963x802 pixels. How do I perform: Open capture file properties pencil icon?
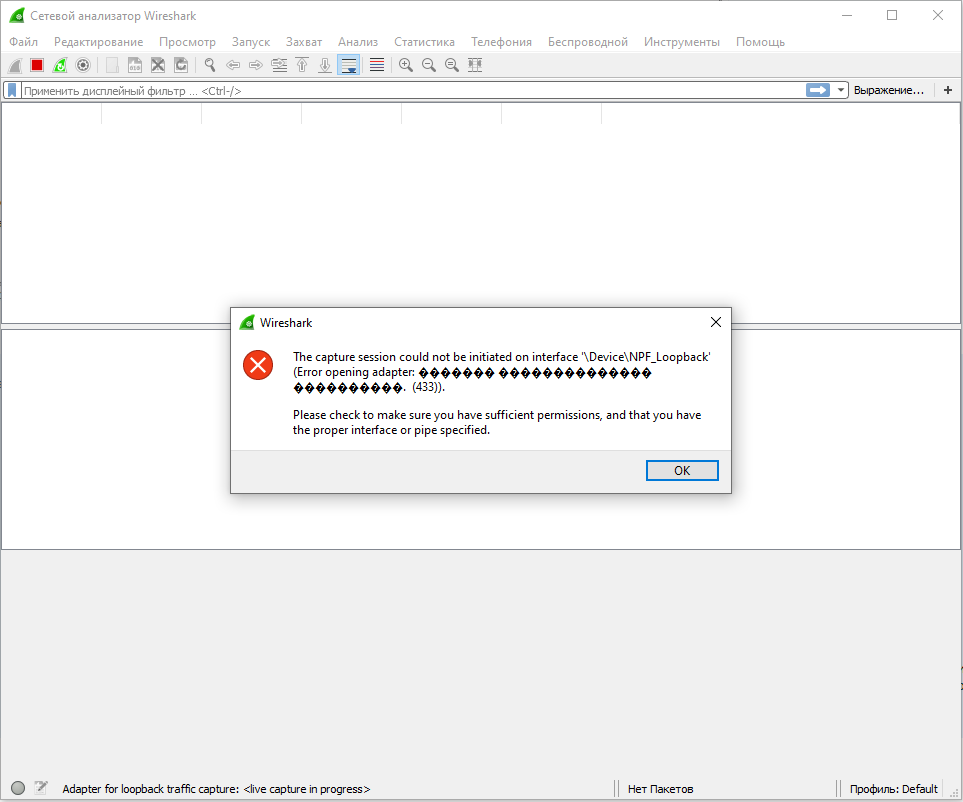41,787
